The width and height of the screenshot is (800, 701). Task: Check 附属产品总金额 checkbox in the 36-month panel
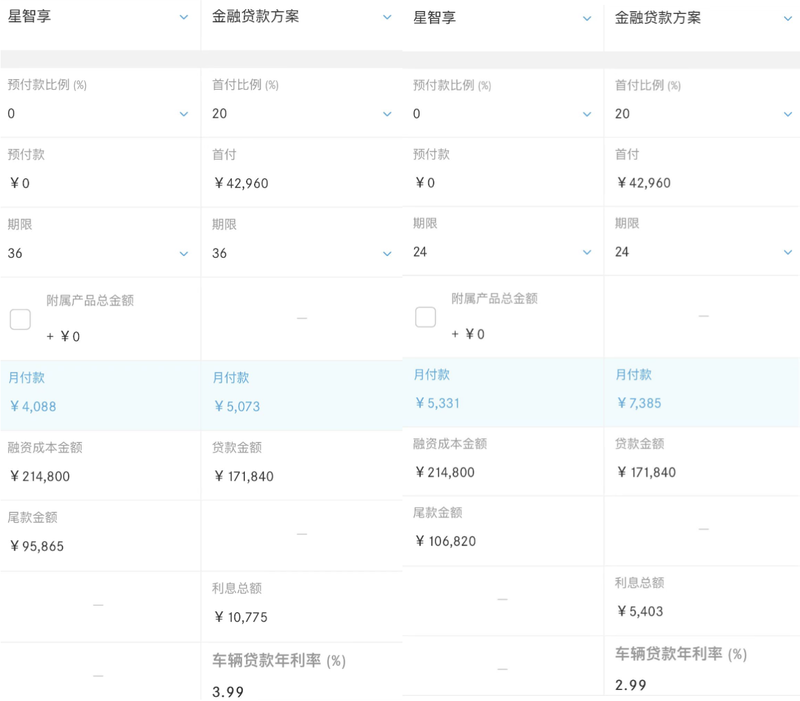tap(20, 319)
